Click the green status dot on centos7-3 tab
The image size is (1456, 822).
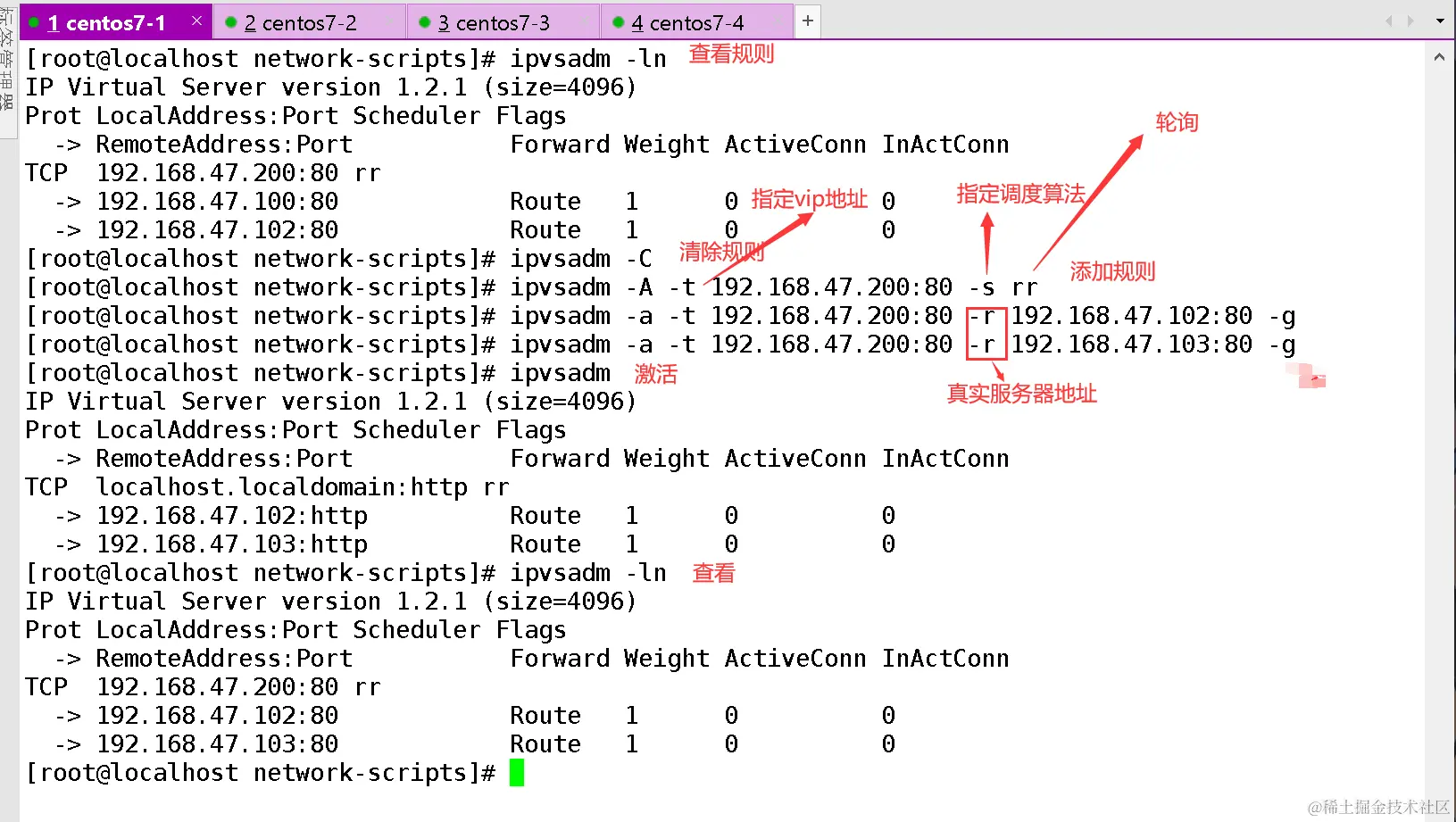tap(424, 22)
